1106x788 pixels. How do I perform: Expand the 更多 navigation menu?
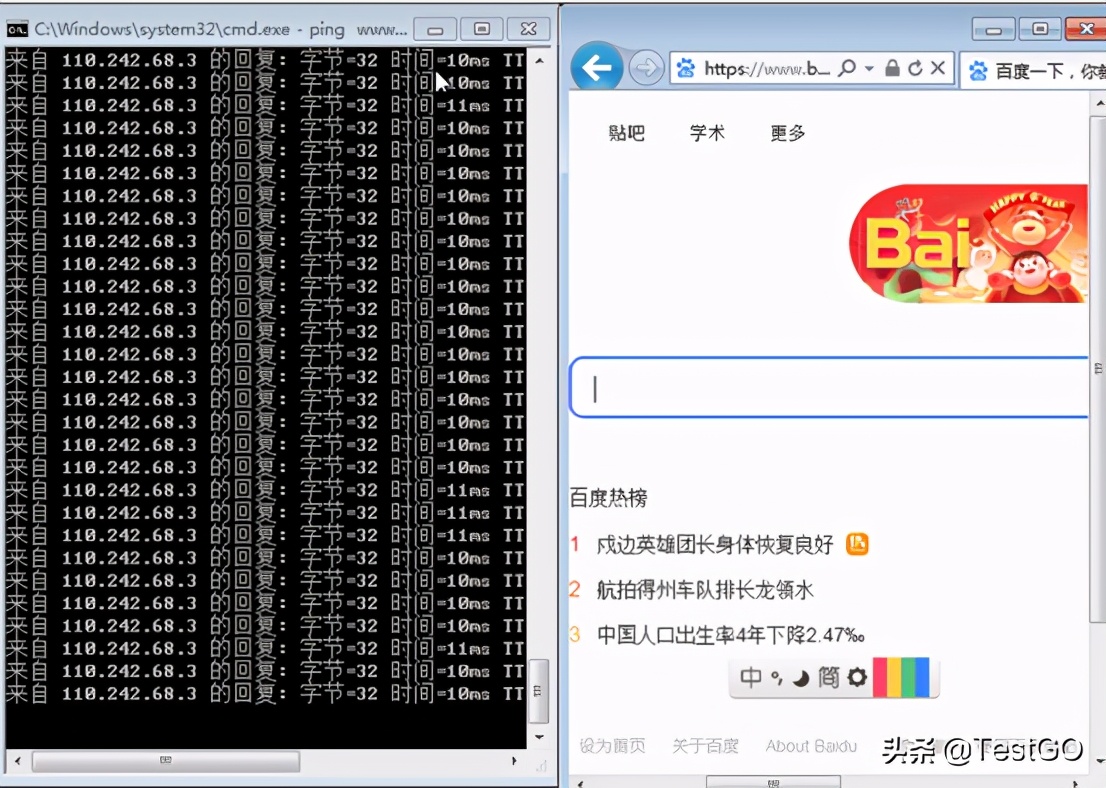click(x=786, y=132)
